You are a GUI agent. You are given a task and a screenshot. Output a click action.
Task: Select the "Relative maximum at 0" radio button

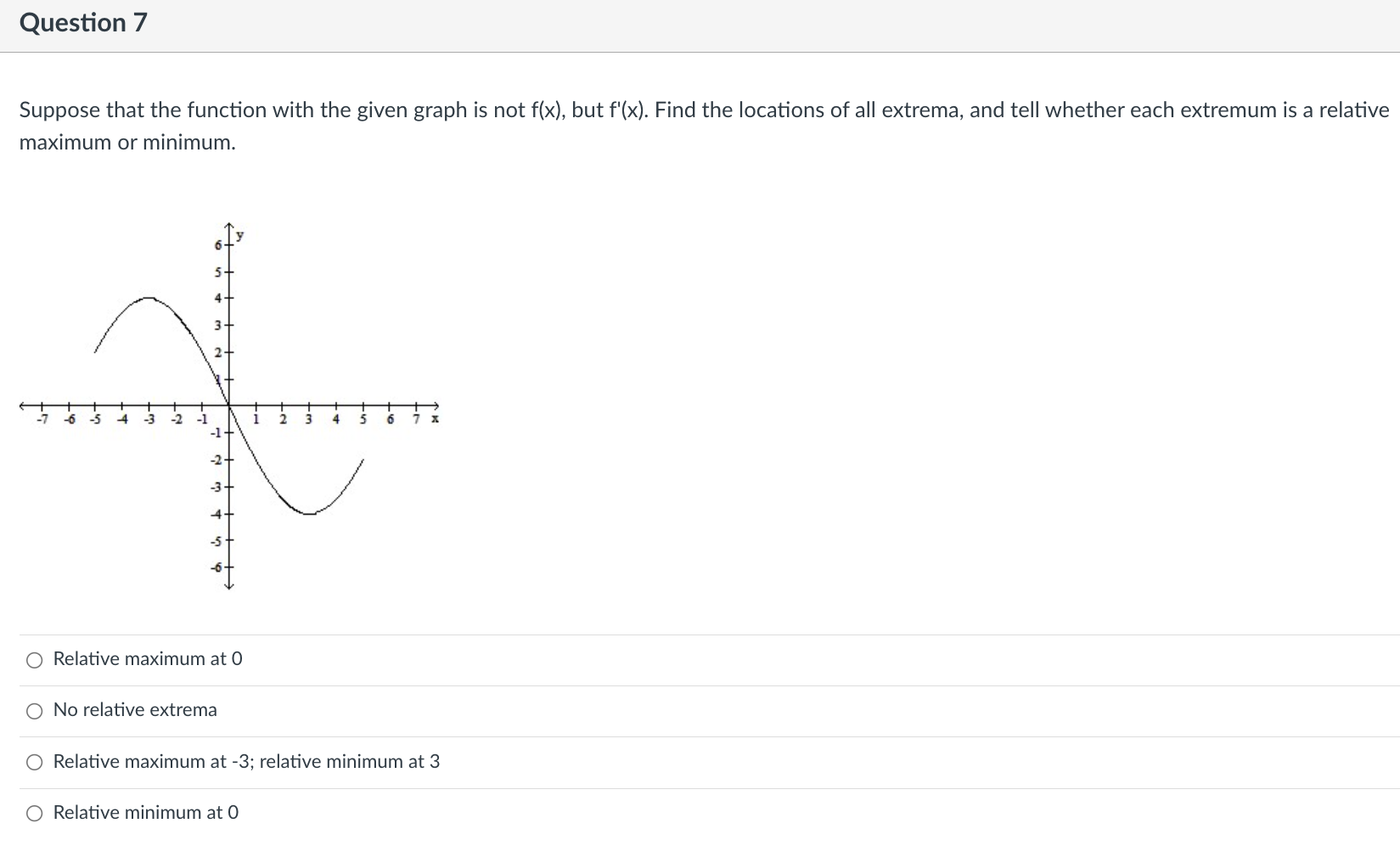coord(34,659)
